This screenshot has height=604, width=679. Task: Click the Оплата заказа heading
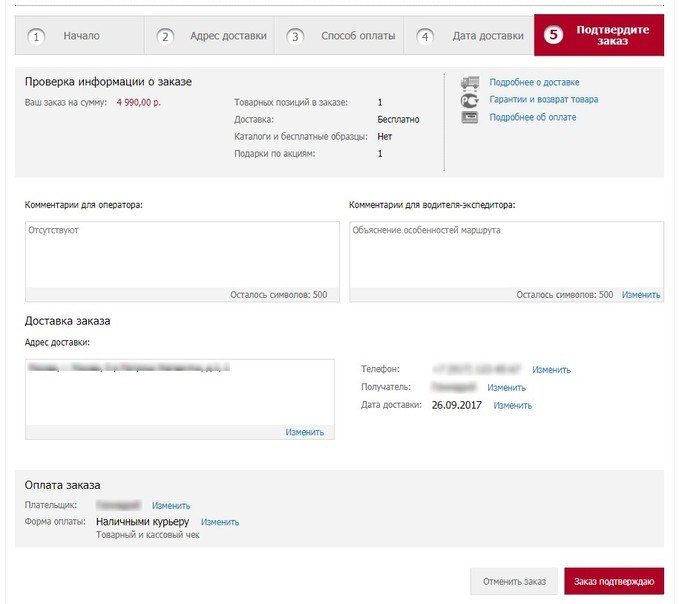[x=62, y=485]
